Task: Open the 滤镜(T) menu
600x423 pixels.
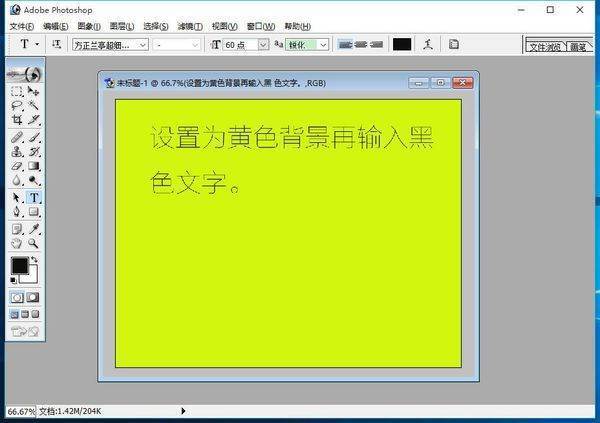Action: pyautogui.click(x=190, y=26)
